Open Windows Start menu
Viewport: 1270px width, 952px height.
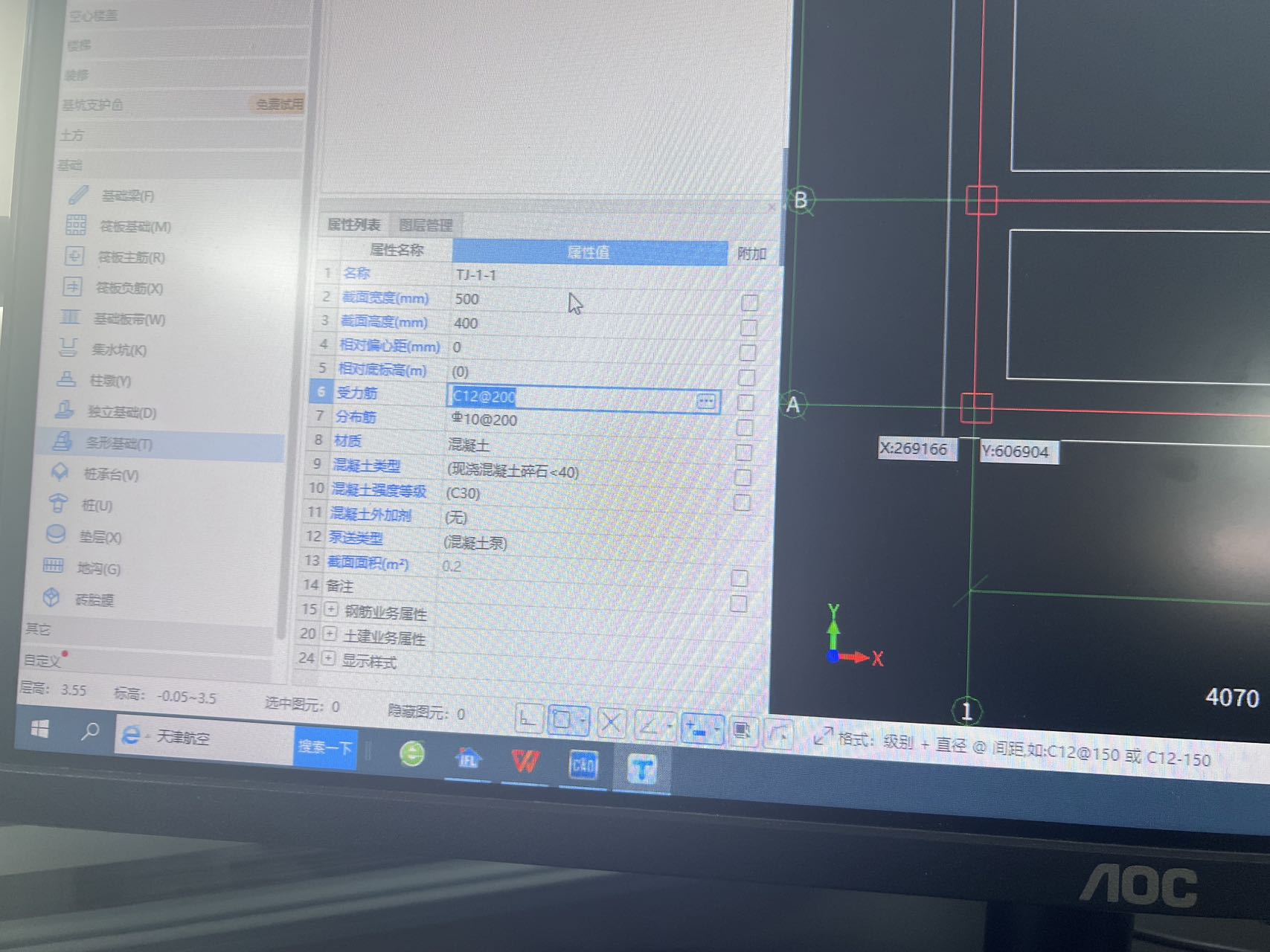(40, 730)
